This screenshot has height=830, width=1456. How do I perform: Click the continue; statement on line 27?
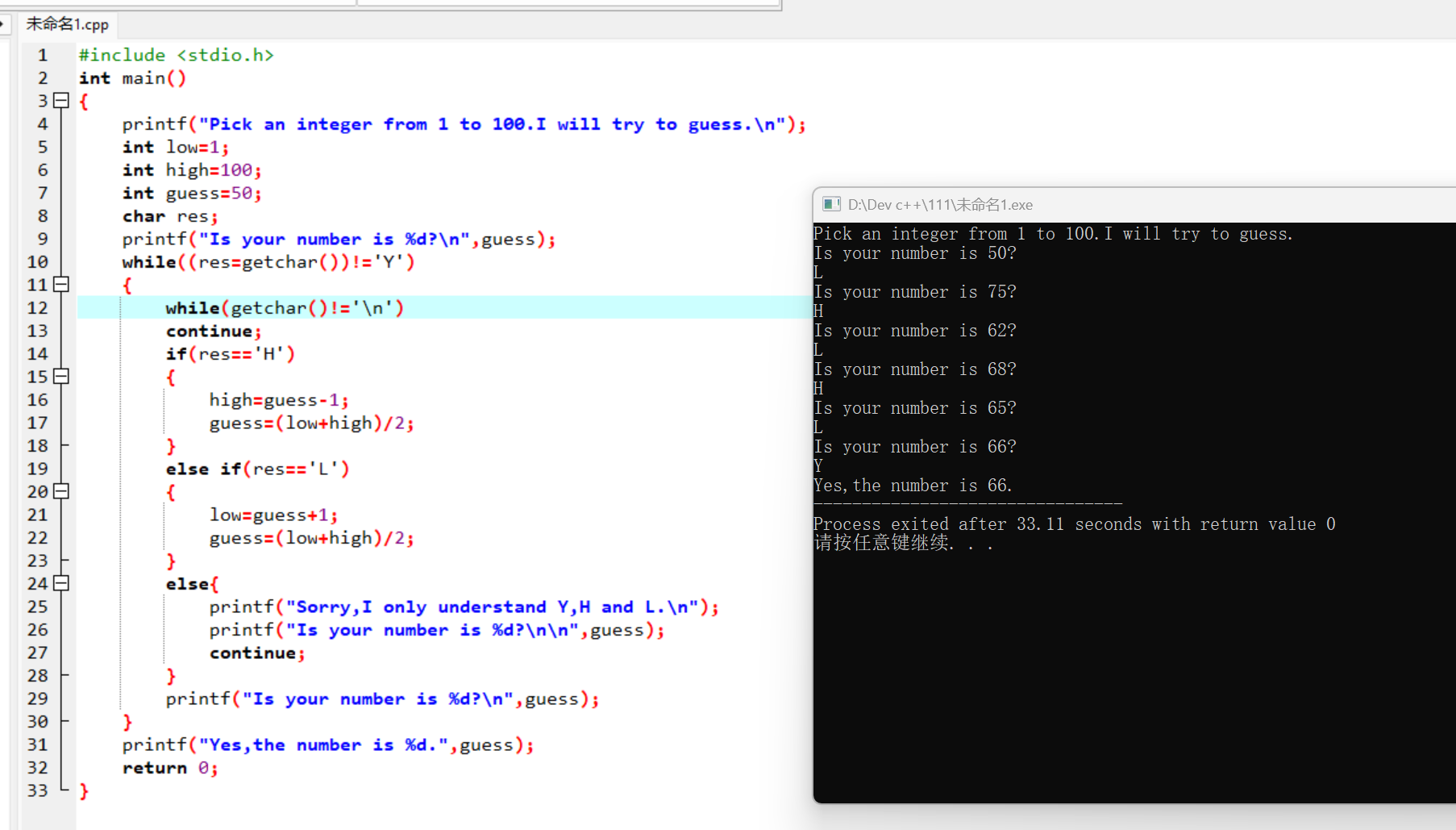(257, 653)
